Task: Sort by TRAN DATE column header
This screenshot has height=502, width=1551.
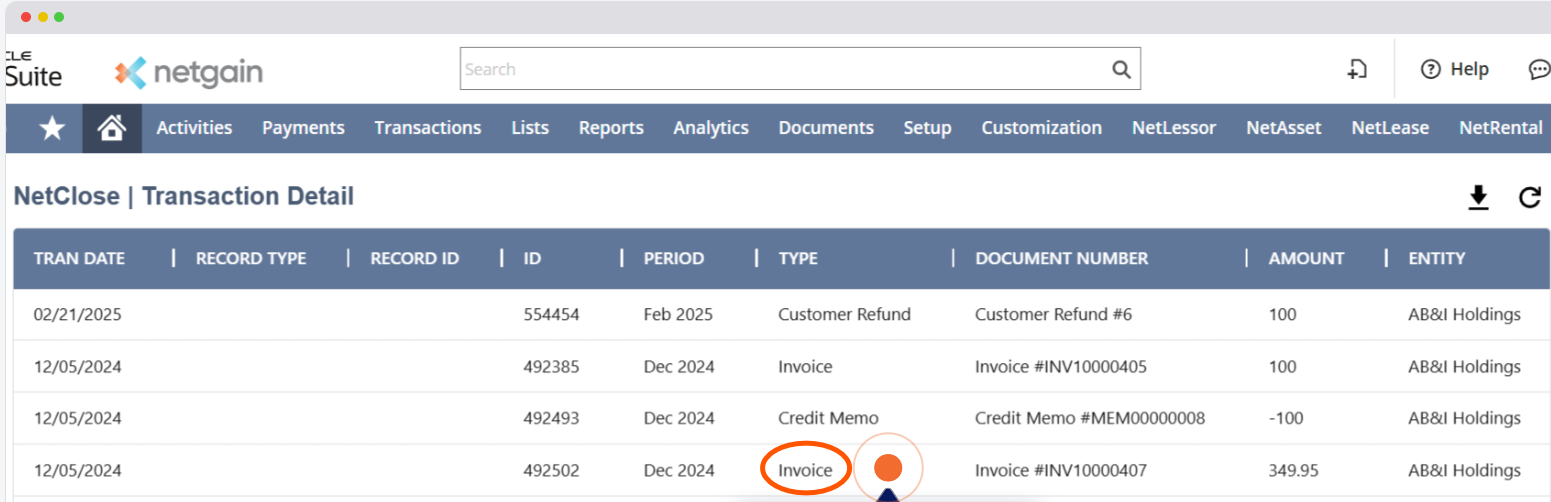Action: tap(79, 258)
